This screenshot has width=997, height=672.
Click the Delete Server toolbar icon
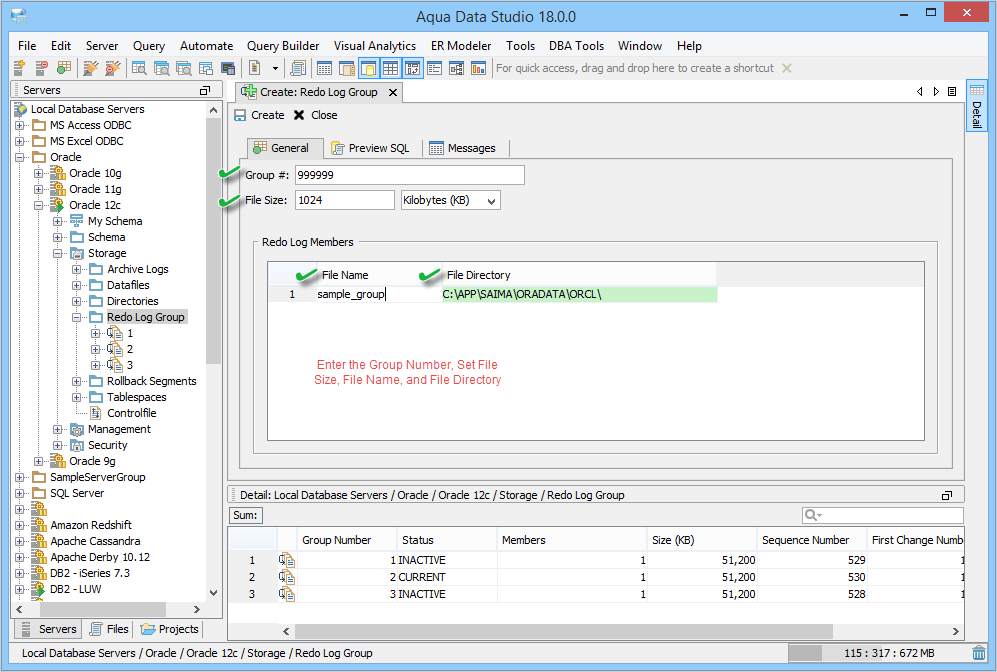coord(41,68)
